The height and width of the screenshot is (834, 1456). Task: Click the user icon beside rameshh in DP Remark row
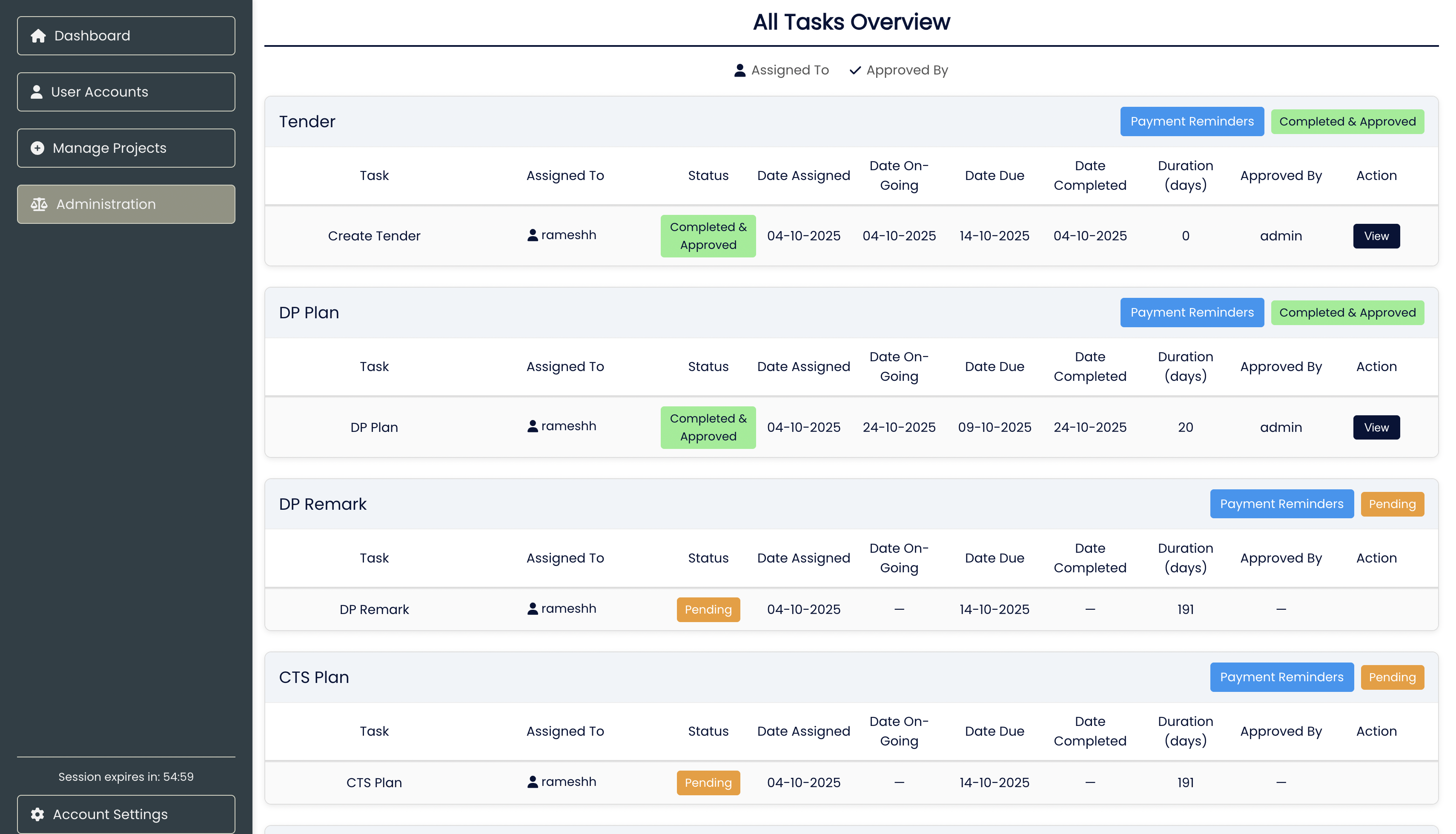533,608
